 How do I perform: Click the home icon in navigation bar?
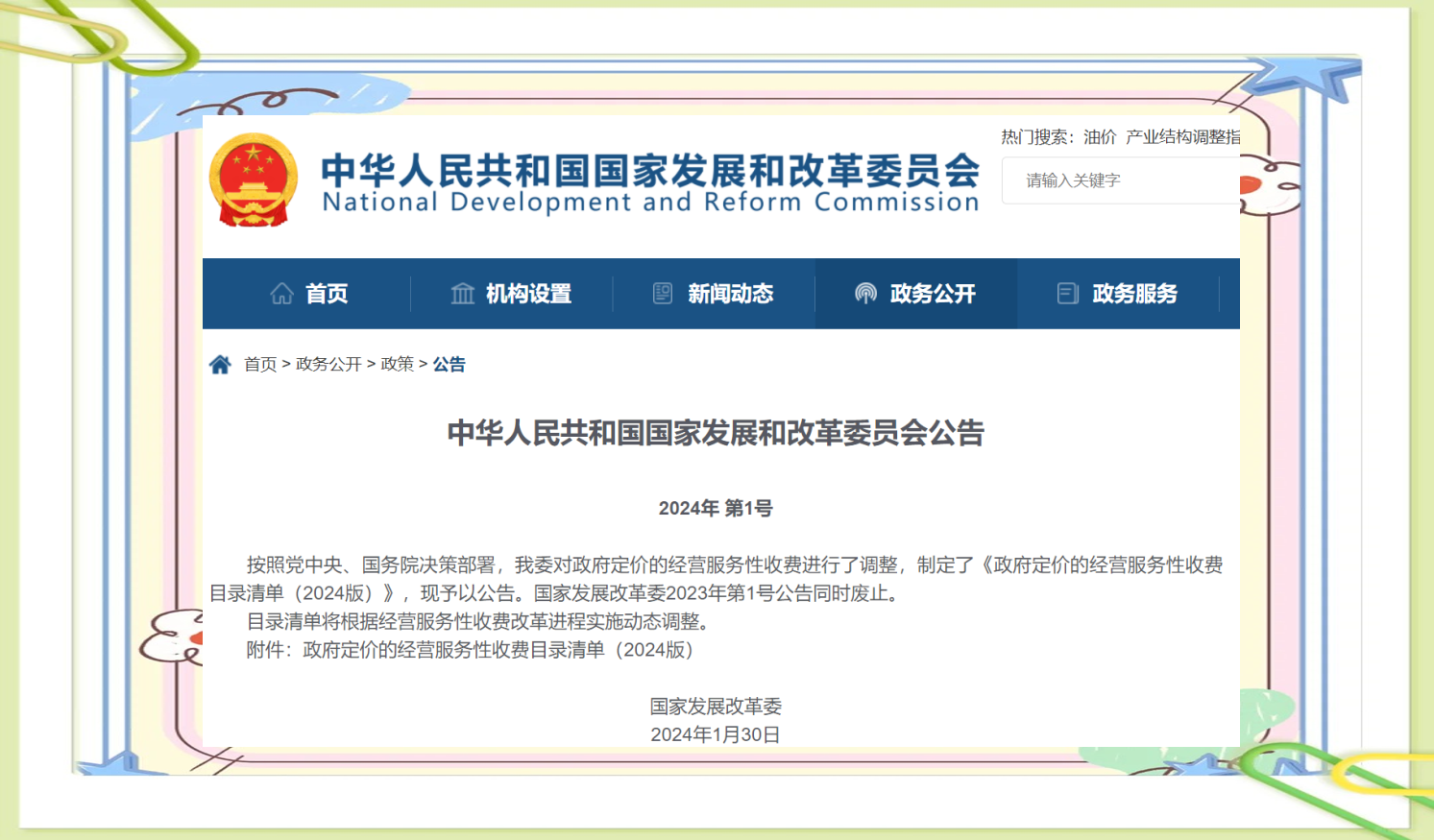pyautogui.click(x=281, y=294)
